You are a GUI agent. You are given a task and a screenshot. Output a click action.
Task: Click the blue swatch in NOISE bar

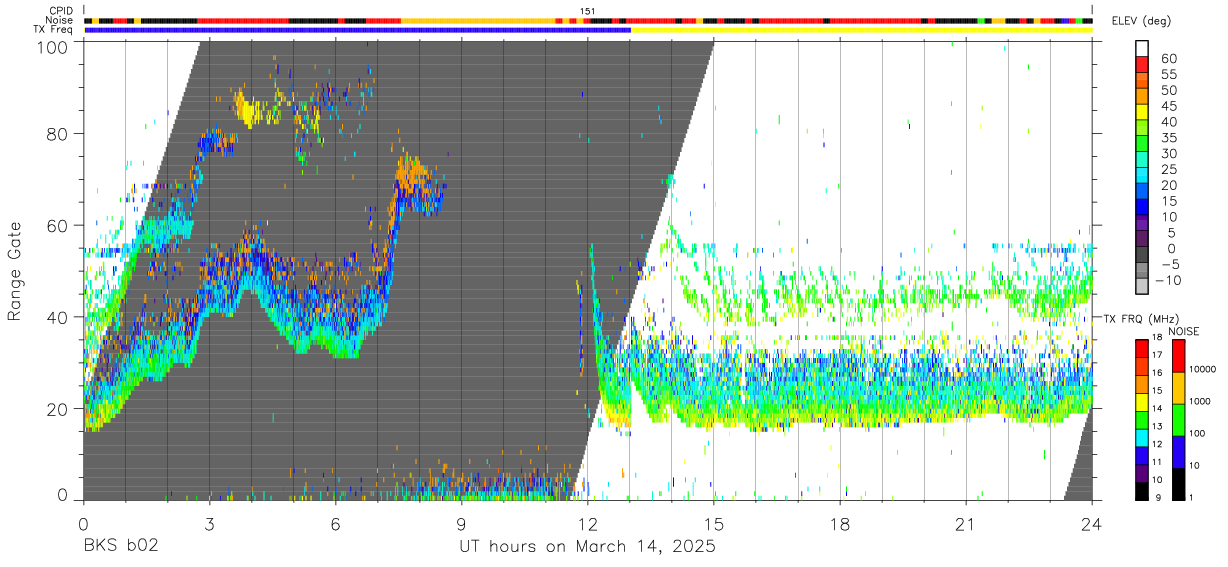tap(1180, 451)
